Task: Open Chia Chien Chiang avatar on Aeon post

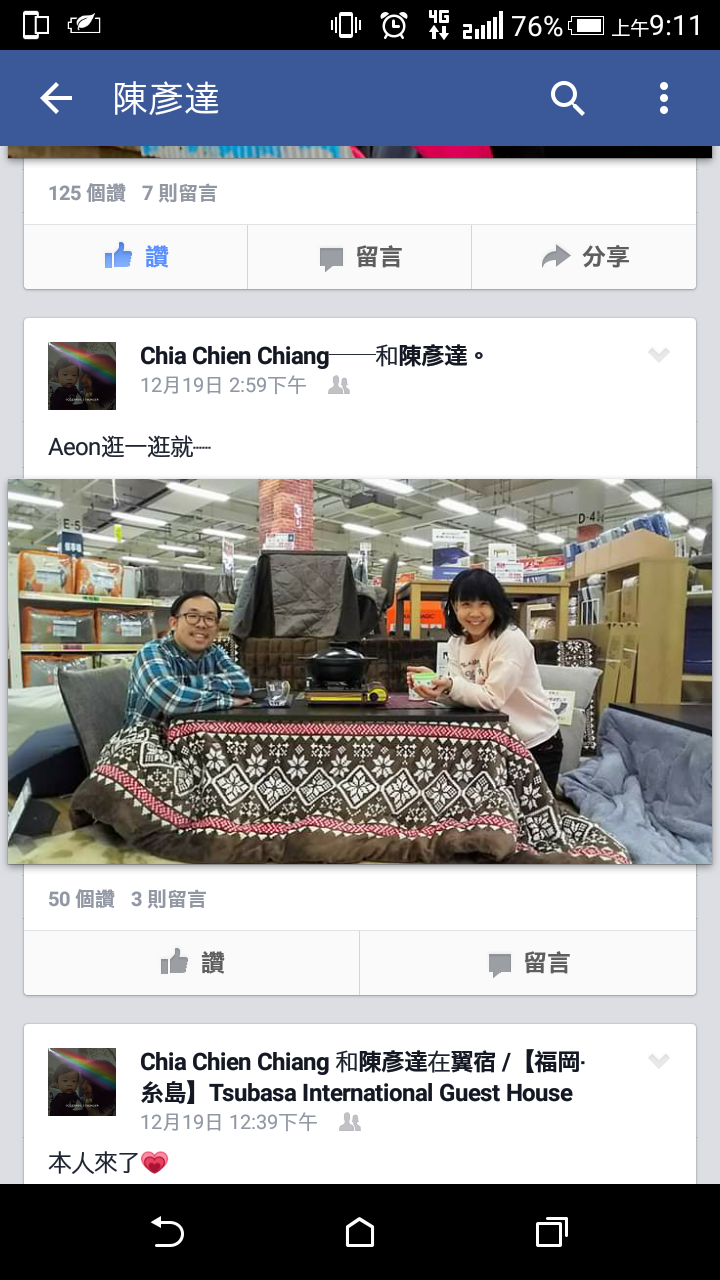Action: coord(82,376)
